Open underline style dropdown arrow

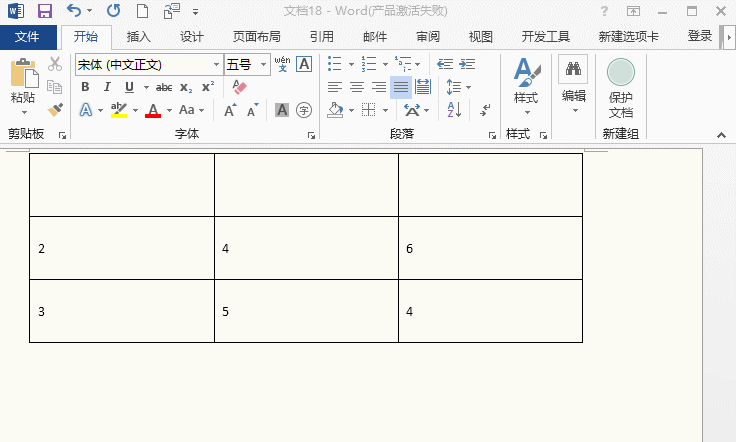click(x=146, y=87)
